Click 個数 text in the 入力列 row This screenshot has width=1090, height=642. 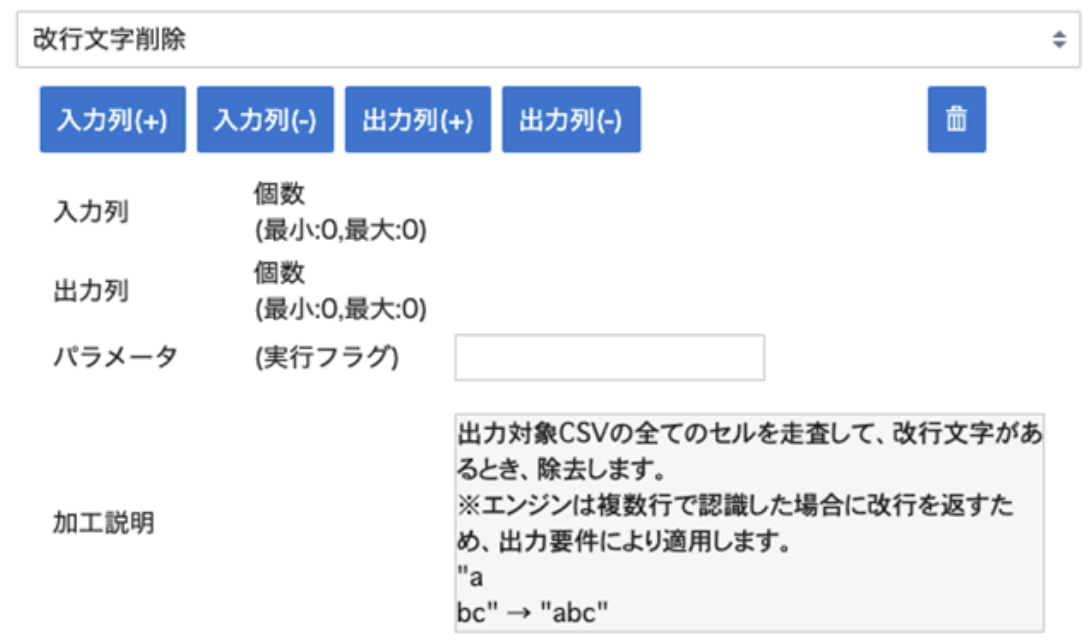tap(280, 193)
